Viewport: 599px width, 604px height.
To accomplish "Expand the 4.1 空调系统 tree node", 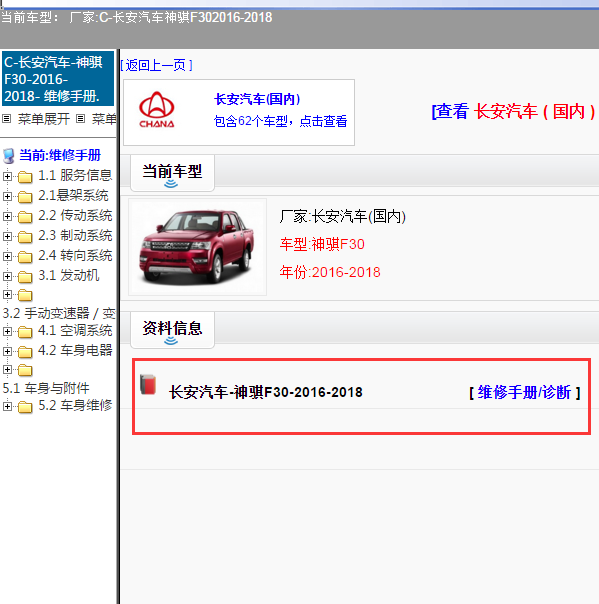I will click(7, 331).
